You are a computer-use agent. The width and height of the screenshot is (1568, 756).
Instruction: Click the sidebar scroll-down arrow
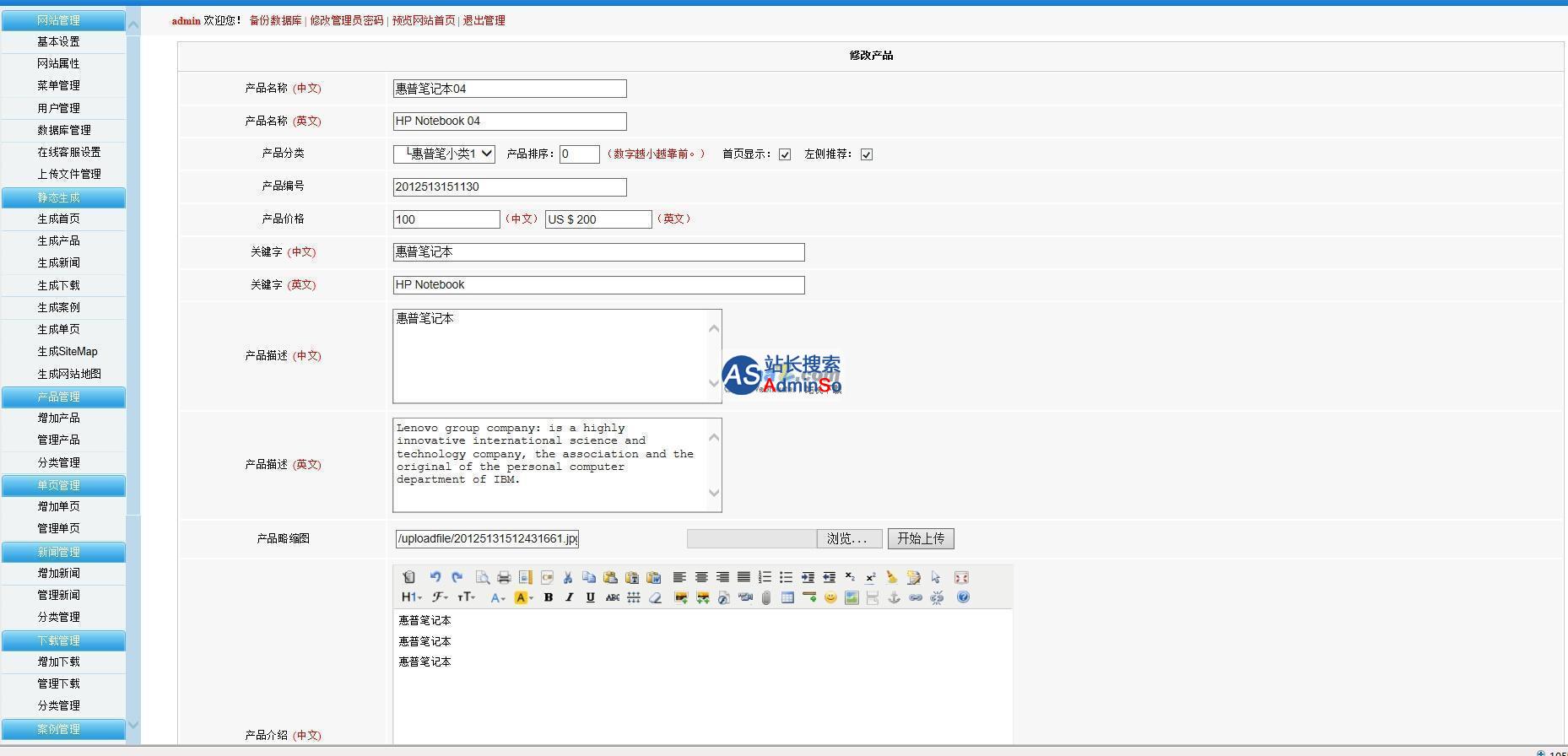pos(132,725)
